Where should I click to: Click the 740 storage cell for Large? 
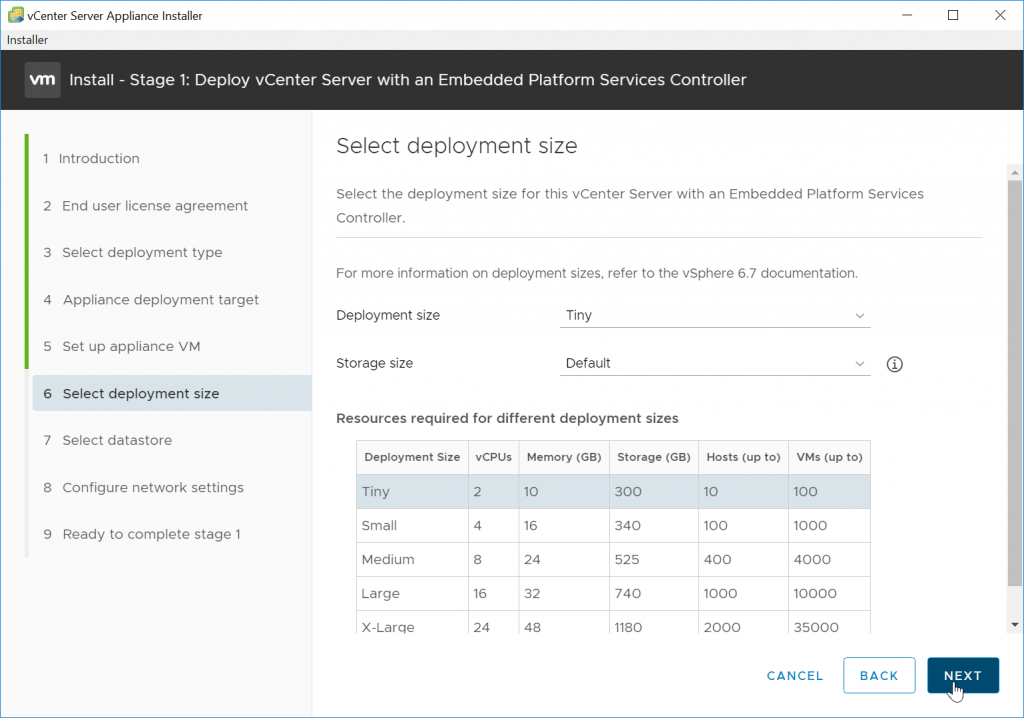(654, 593)
